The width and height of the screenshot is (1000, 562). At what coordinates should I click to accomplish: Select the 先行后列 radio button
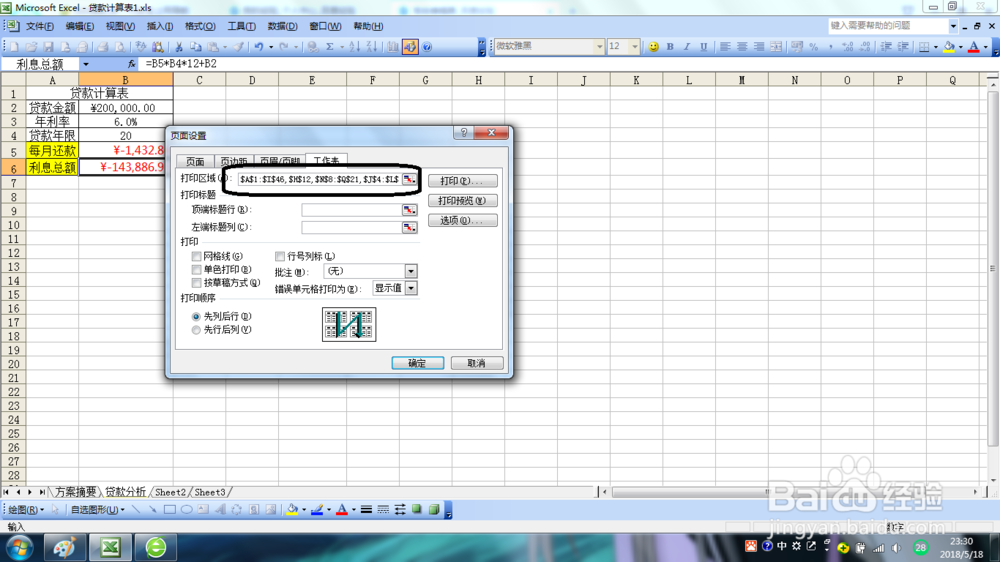(x=196, y=330)
